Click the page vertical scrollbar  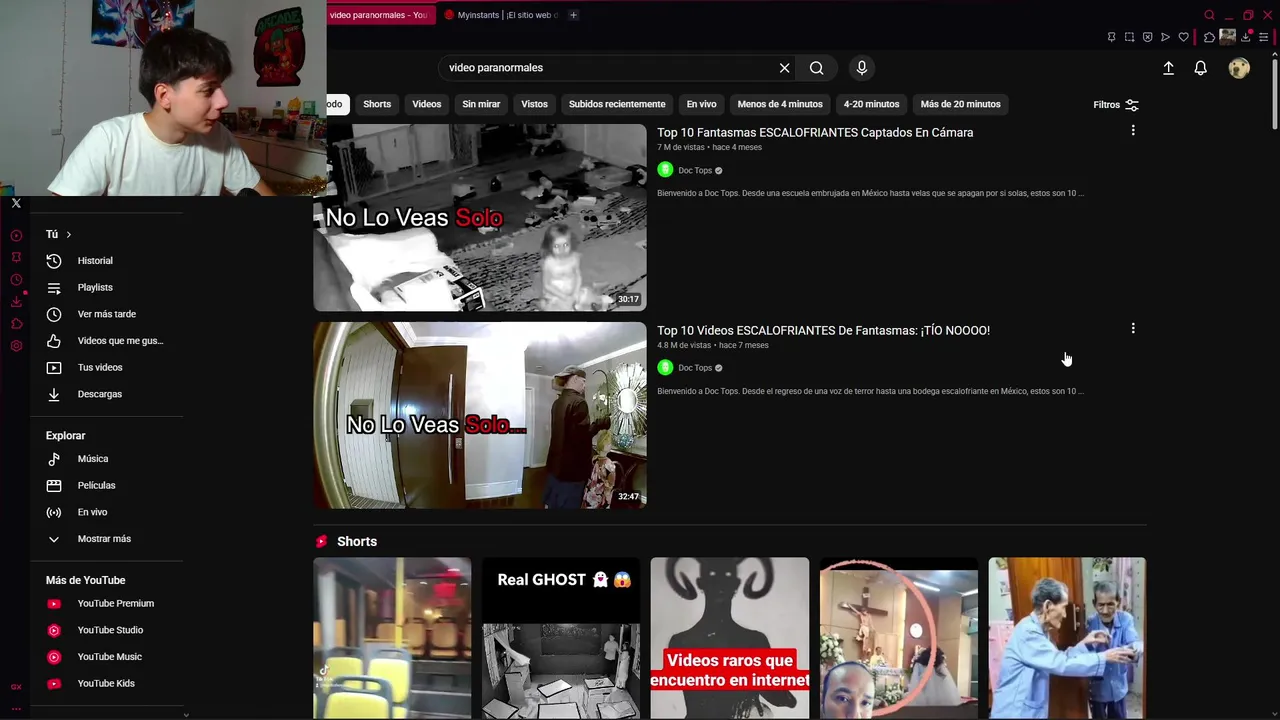coord(1274,95)
